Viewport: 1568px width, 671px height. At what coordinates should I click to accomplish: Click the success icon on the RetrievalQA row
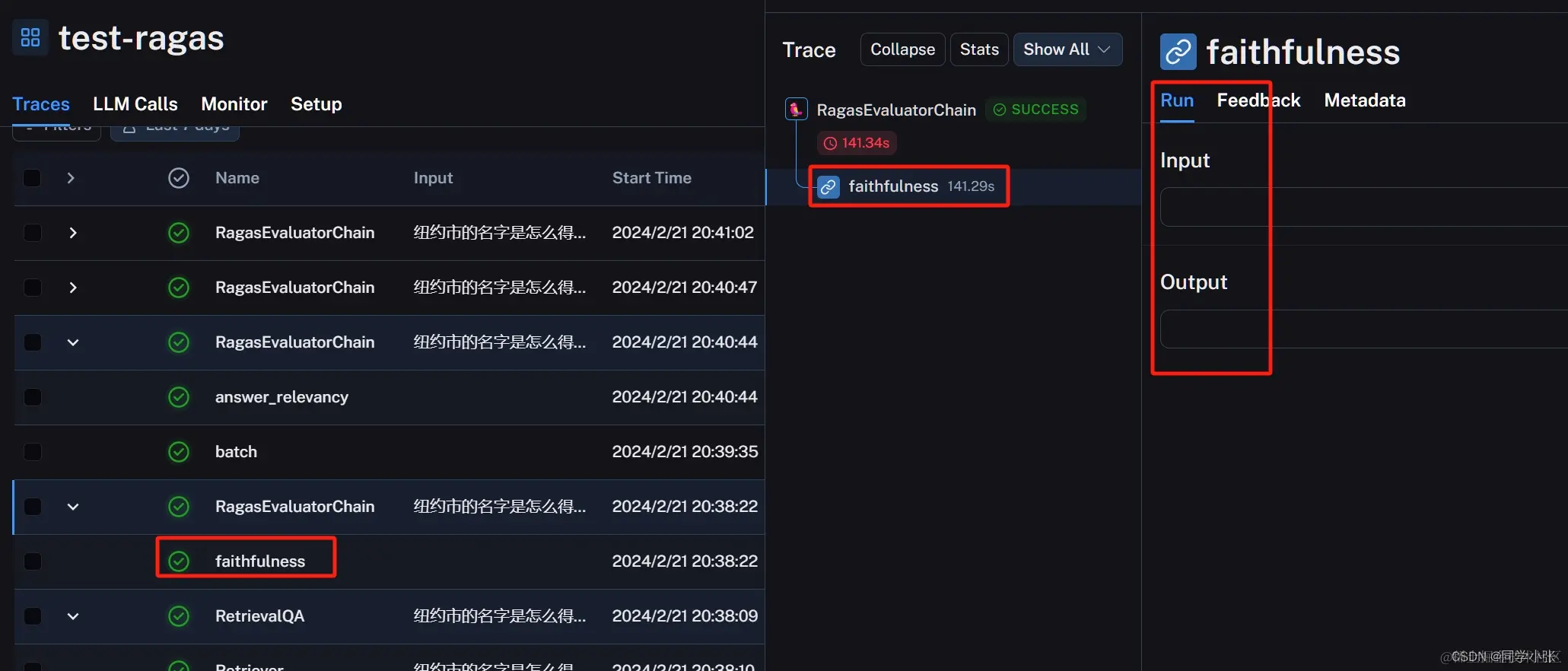[x=179, y=616]
